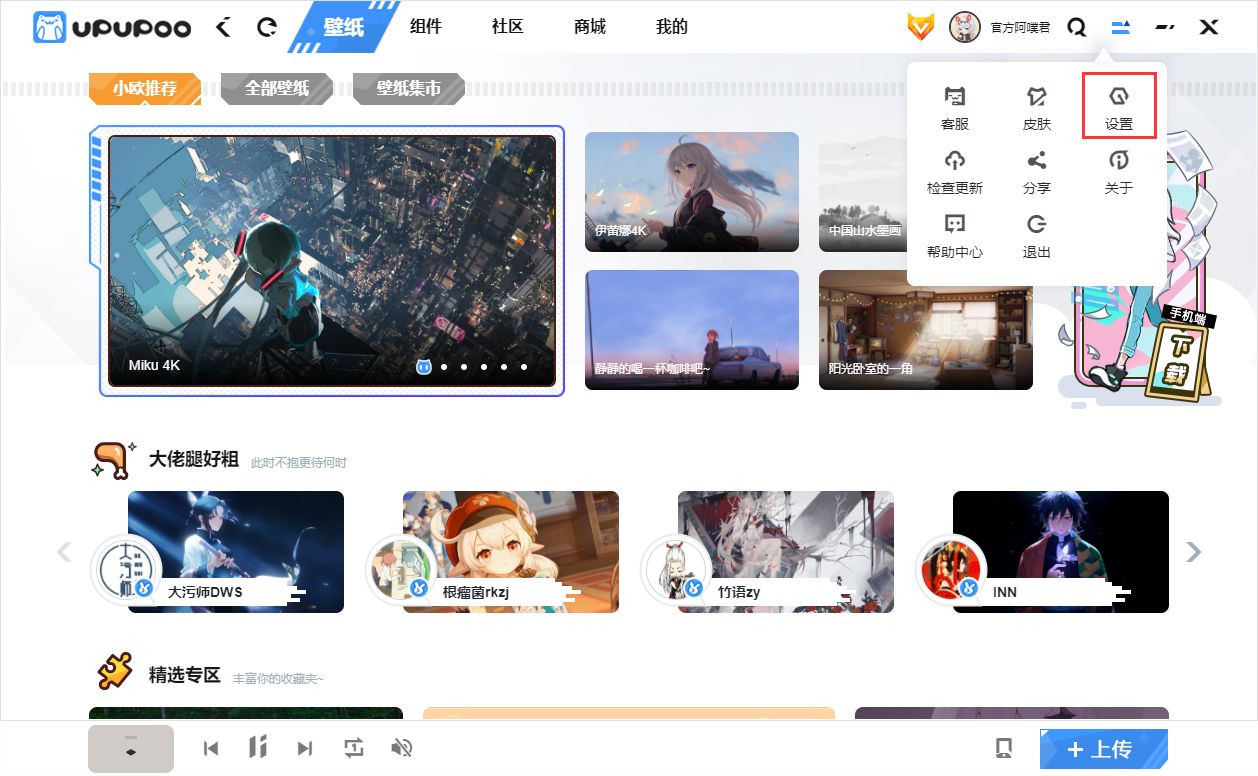
Task: Click the 上传 upload button
Action: [1103, 749]
